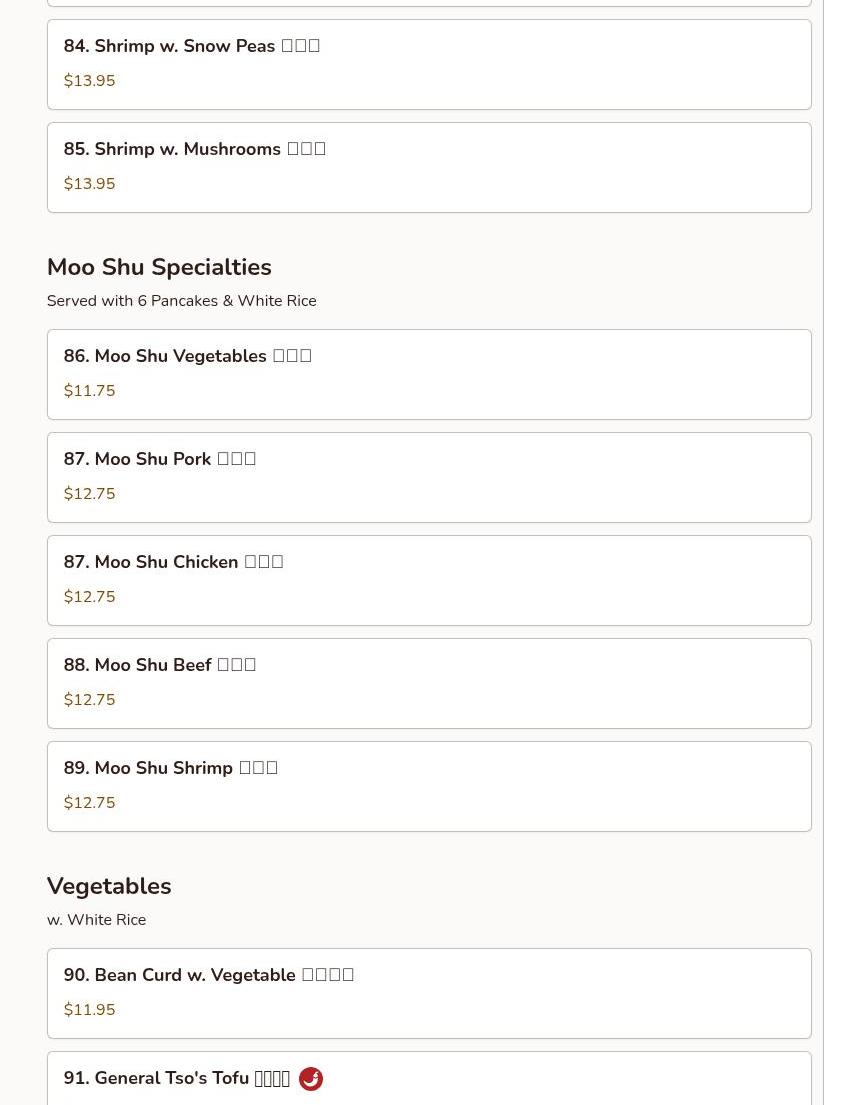The image size is (844, 1105).
Task: Click the price of Shrimp w. Snow Peas
Action: coord(89,81)
